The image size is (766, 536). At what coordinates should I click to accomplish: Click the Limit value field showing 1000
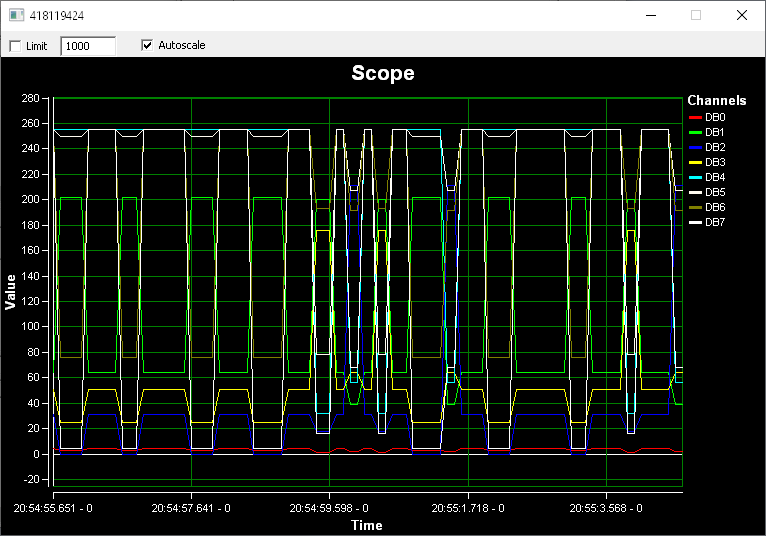(88, 46)
